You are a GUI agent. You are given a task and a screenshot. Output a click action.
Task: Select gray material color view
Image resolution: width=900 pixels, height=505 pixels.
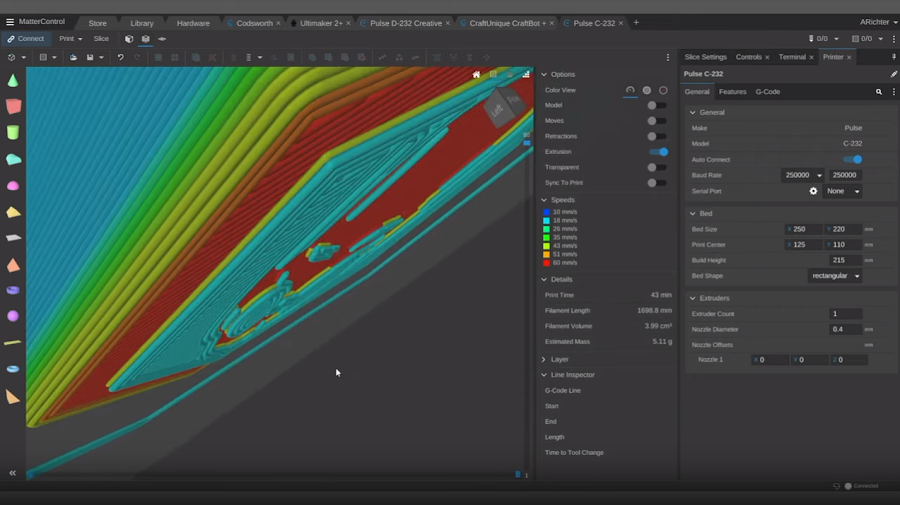(x=647, y=90)
